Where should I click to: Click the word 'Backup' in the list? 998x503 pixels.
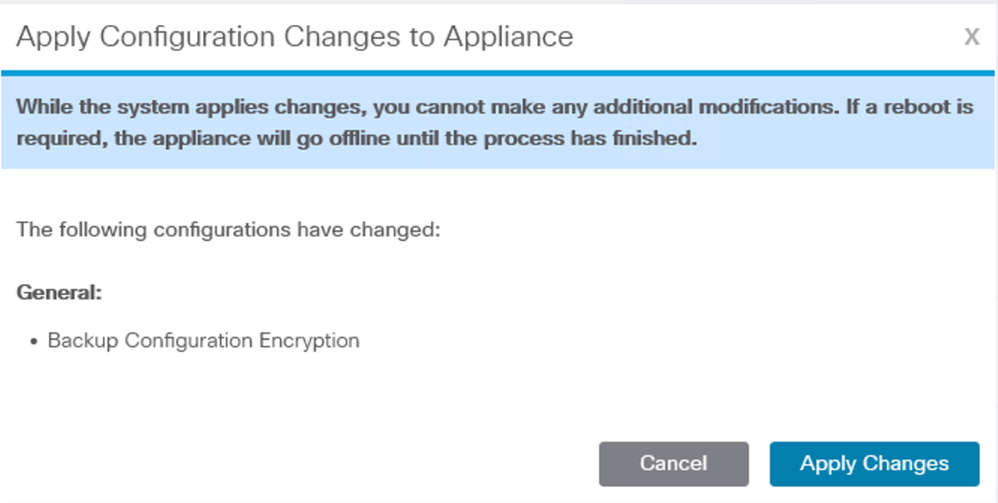pos(83,341)
